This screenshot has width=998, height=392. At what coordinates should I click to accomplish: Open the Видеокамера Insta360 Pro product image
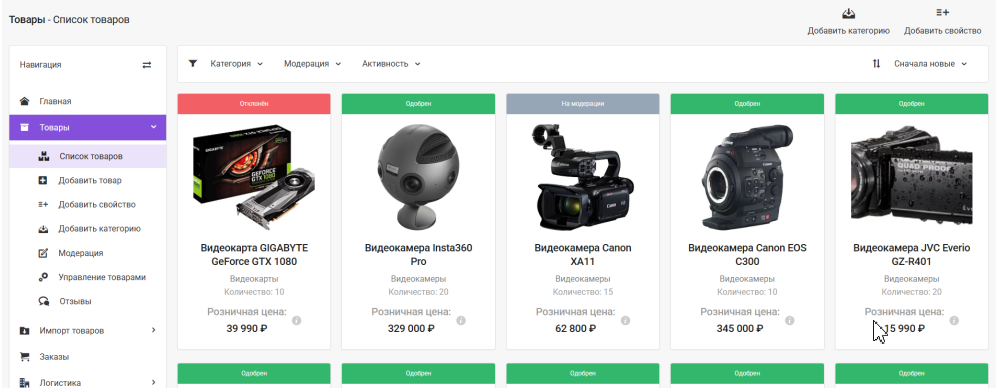(x=418, y=176)
